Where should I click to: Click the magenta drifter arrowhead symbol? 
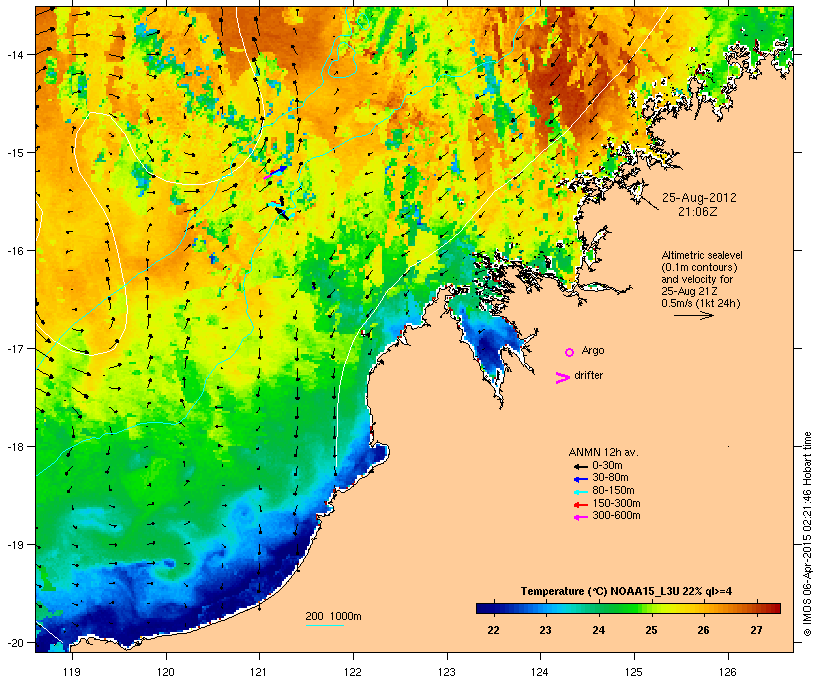point(563,378)
